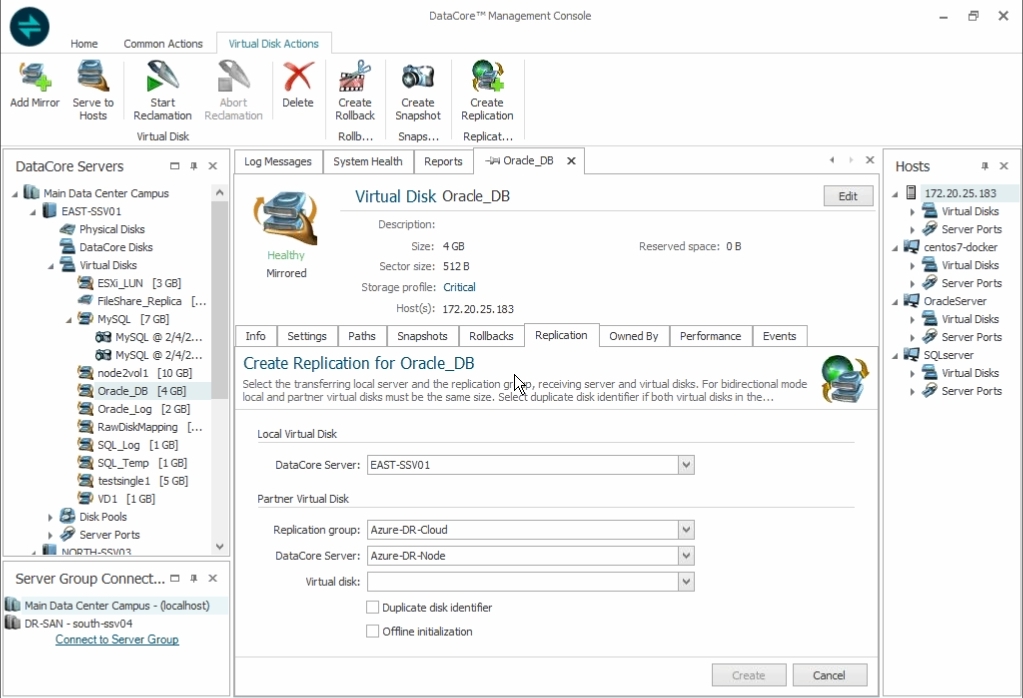Select host 172.20.25.183 in Hosts panel
1023x698 pixels.
pos(960,193)
